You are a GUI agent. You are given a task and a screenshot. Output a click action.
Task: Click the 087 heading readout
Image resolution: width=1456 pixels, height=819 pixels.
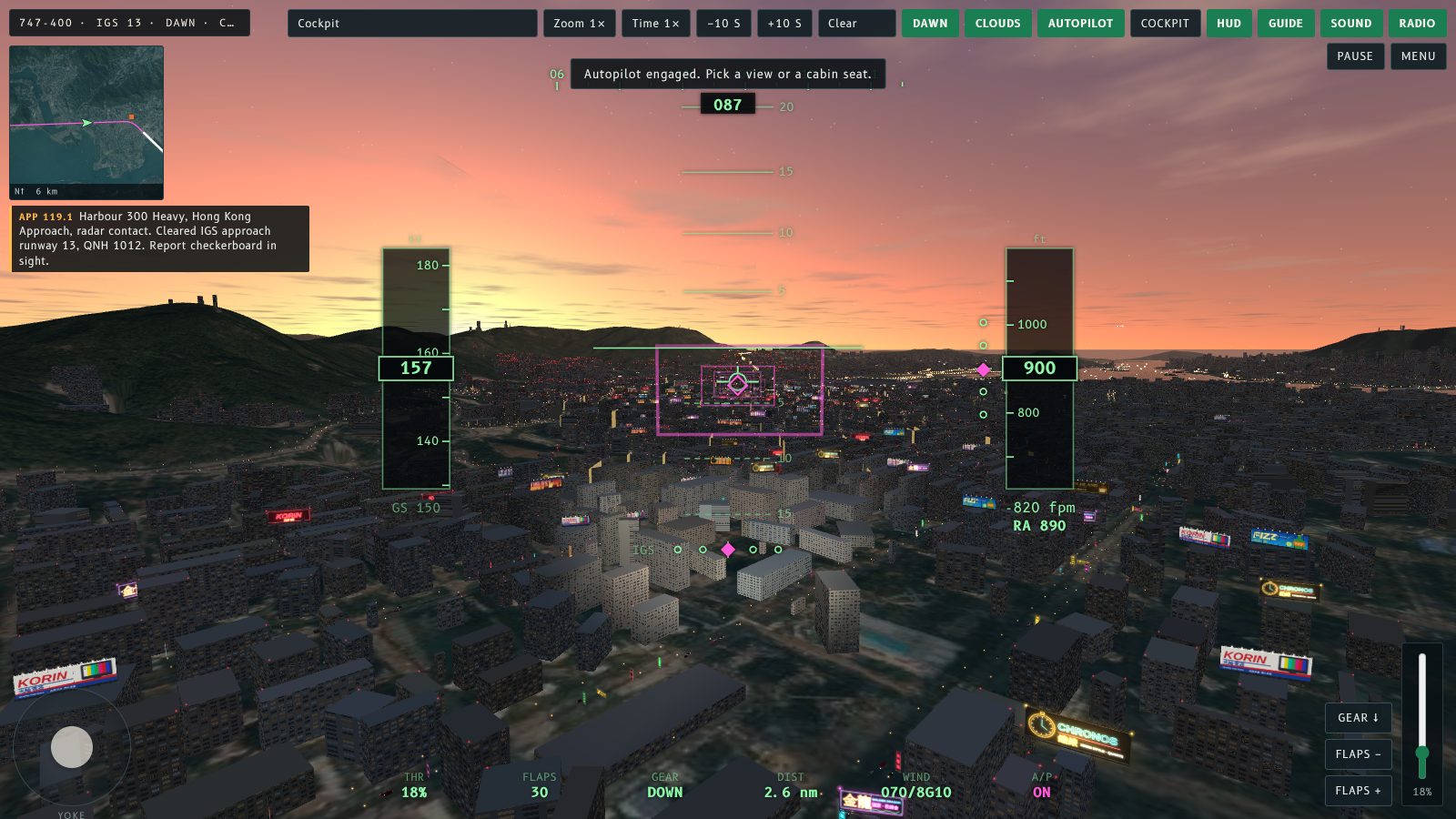[x=727, y=105]
